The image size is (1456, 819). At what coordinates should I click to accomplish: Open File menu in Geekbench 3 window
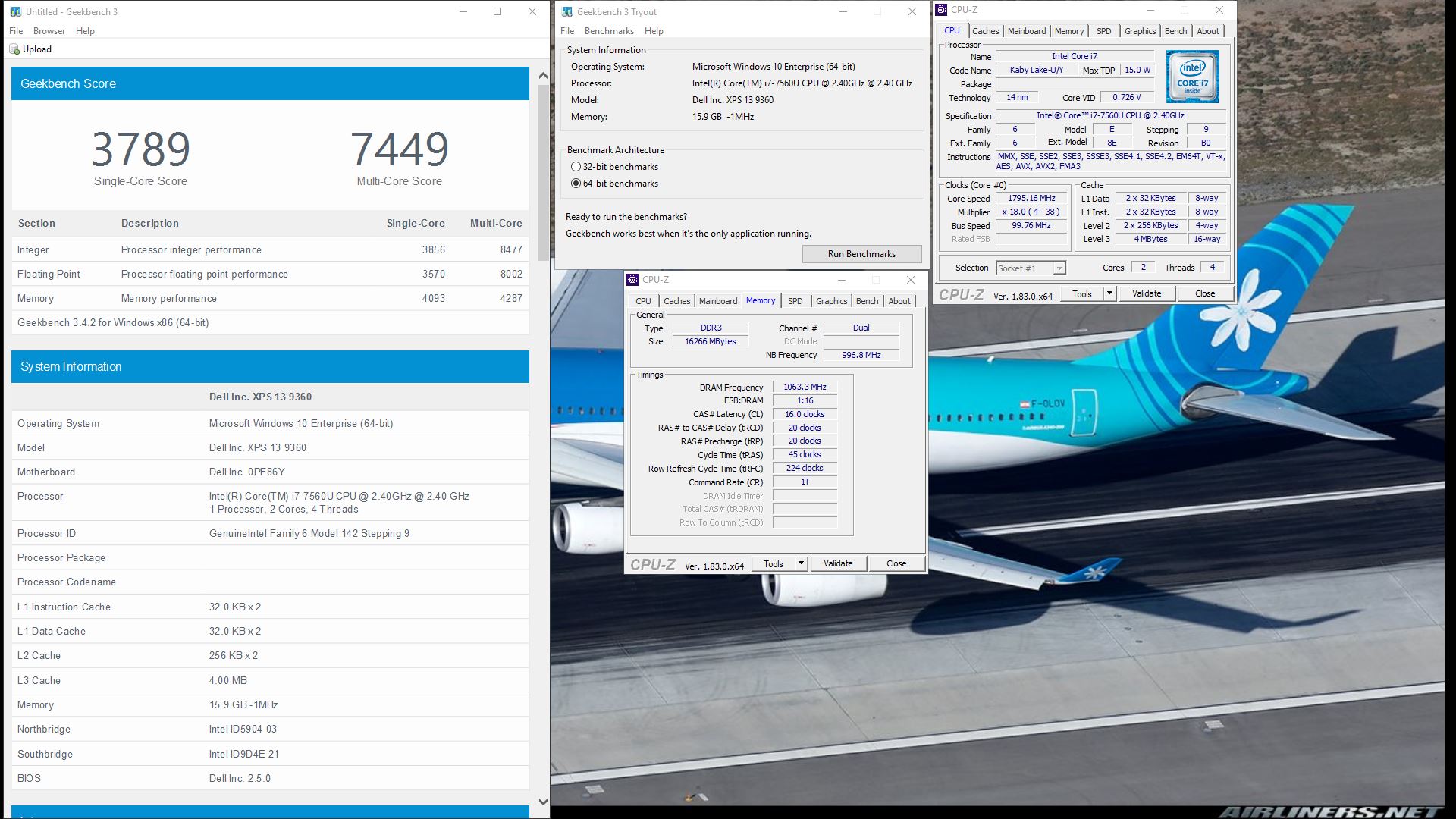click(x=16, y=31)
